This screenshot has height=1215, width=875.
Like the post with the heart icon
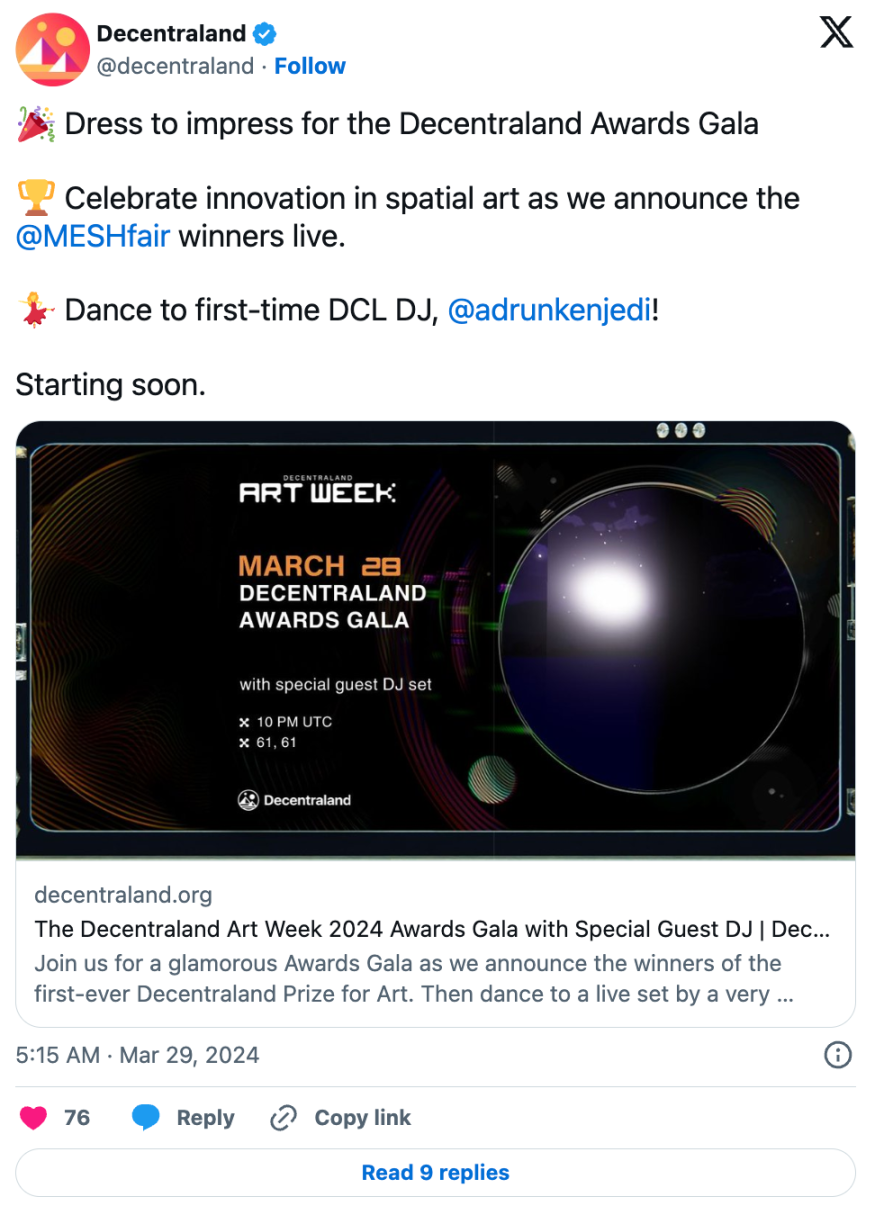(x=34, y=1118)
